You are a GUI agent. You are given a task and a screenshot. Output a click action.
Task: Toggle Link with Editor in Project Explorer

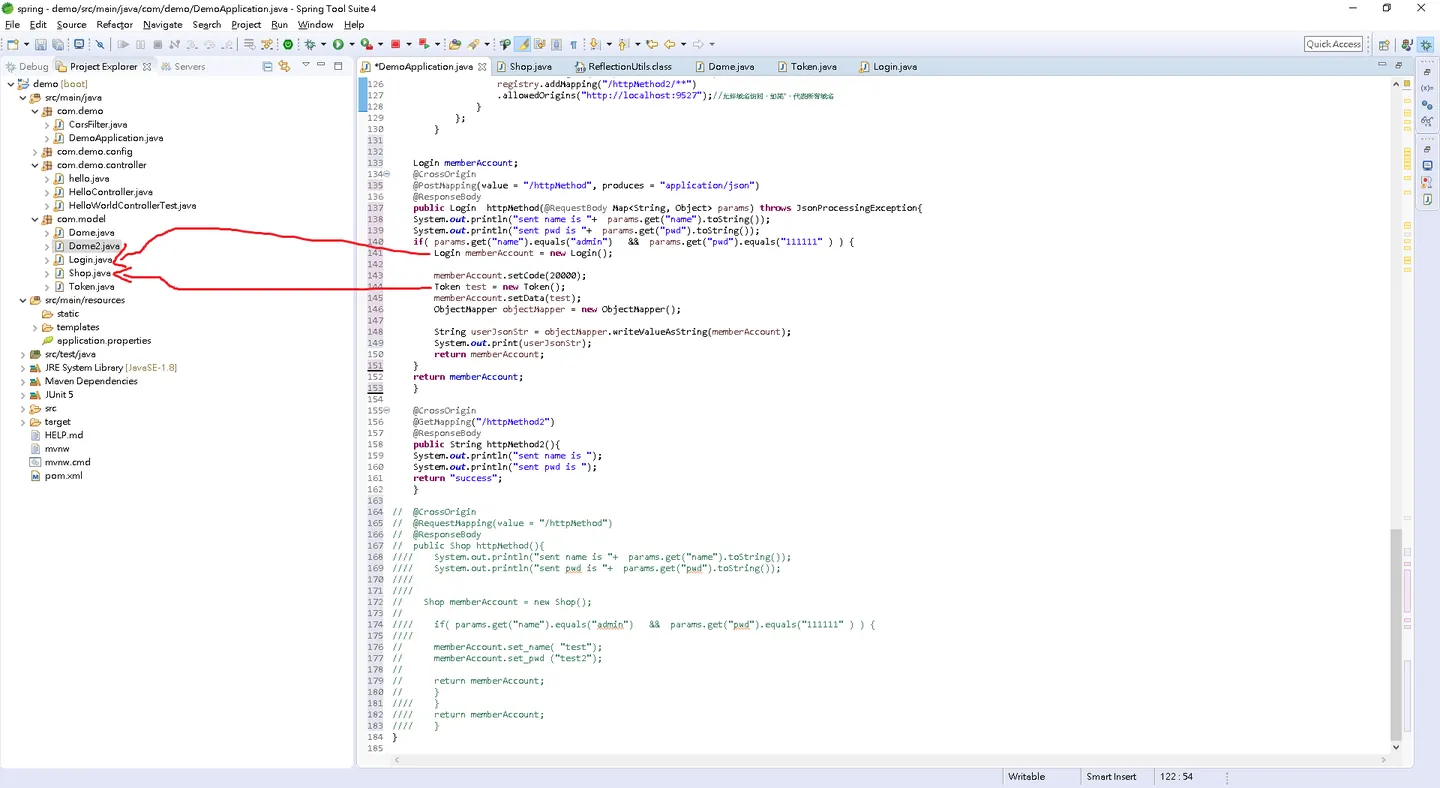point(284,66)
